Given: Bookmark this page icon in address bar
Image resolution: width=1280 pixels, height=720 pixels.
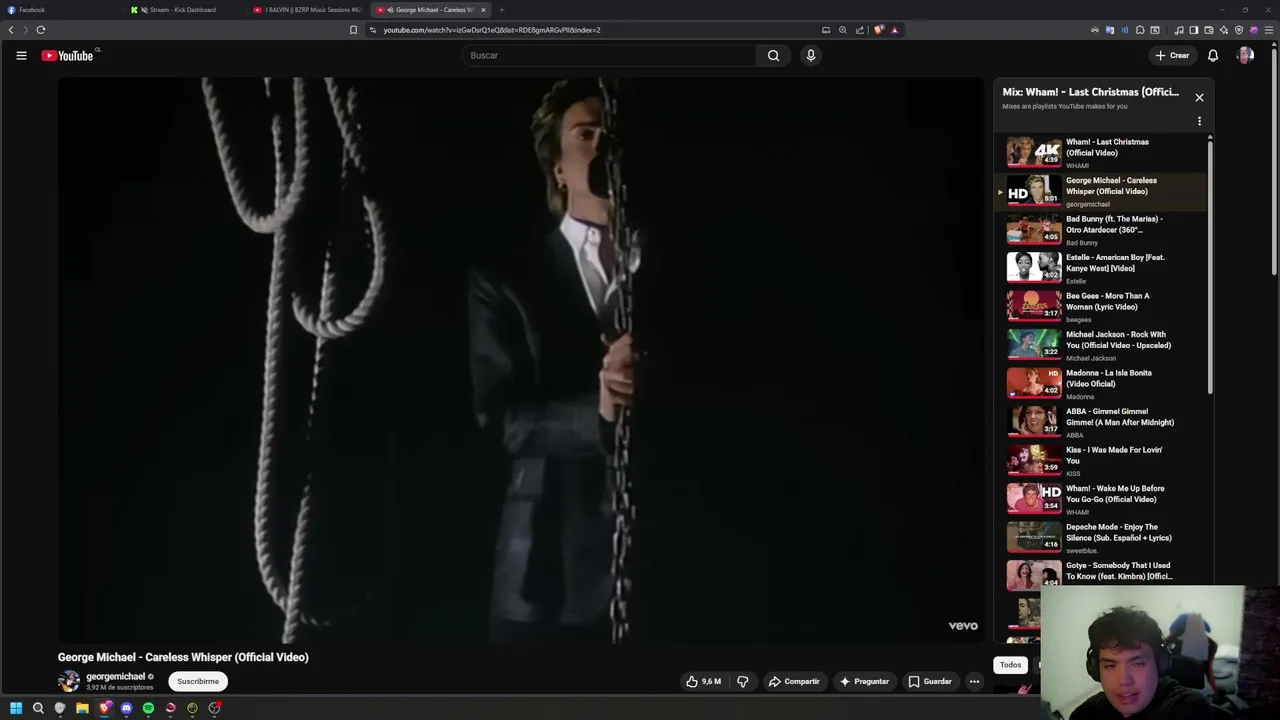Looking at the screenshot, I should (353, 30).
